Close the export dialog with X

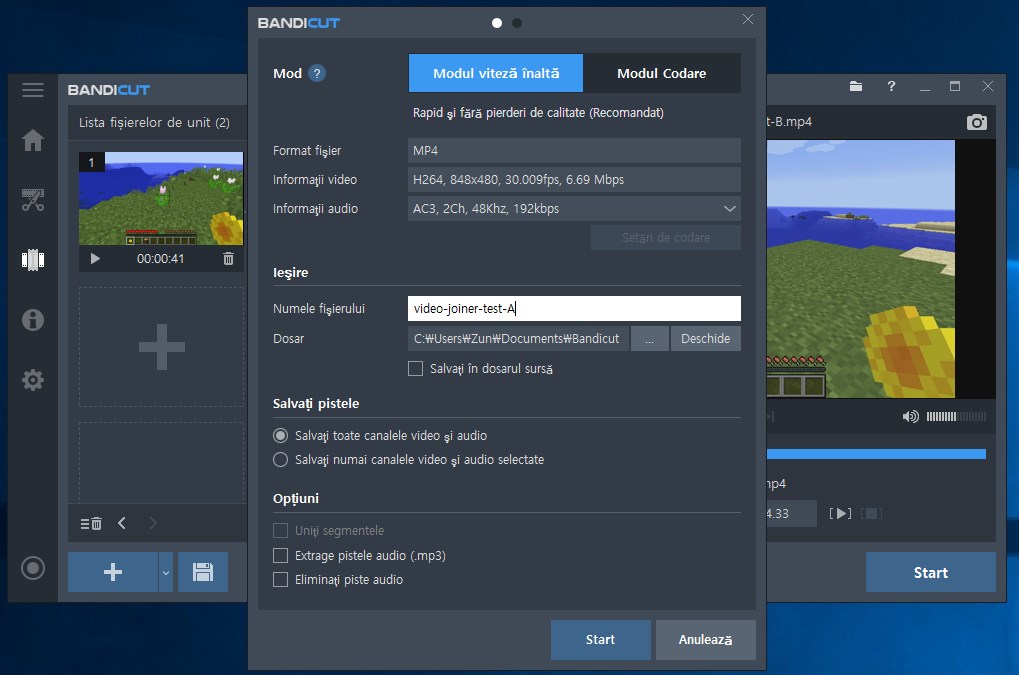748,19
